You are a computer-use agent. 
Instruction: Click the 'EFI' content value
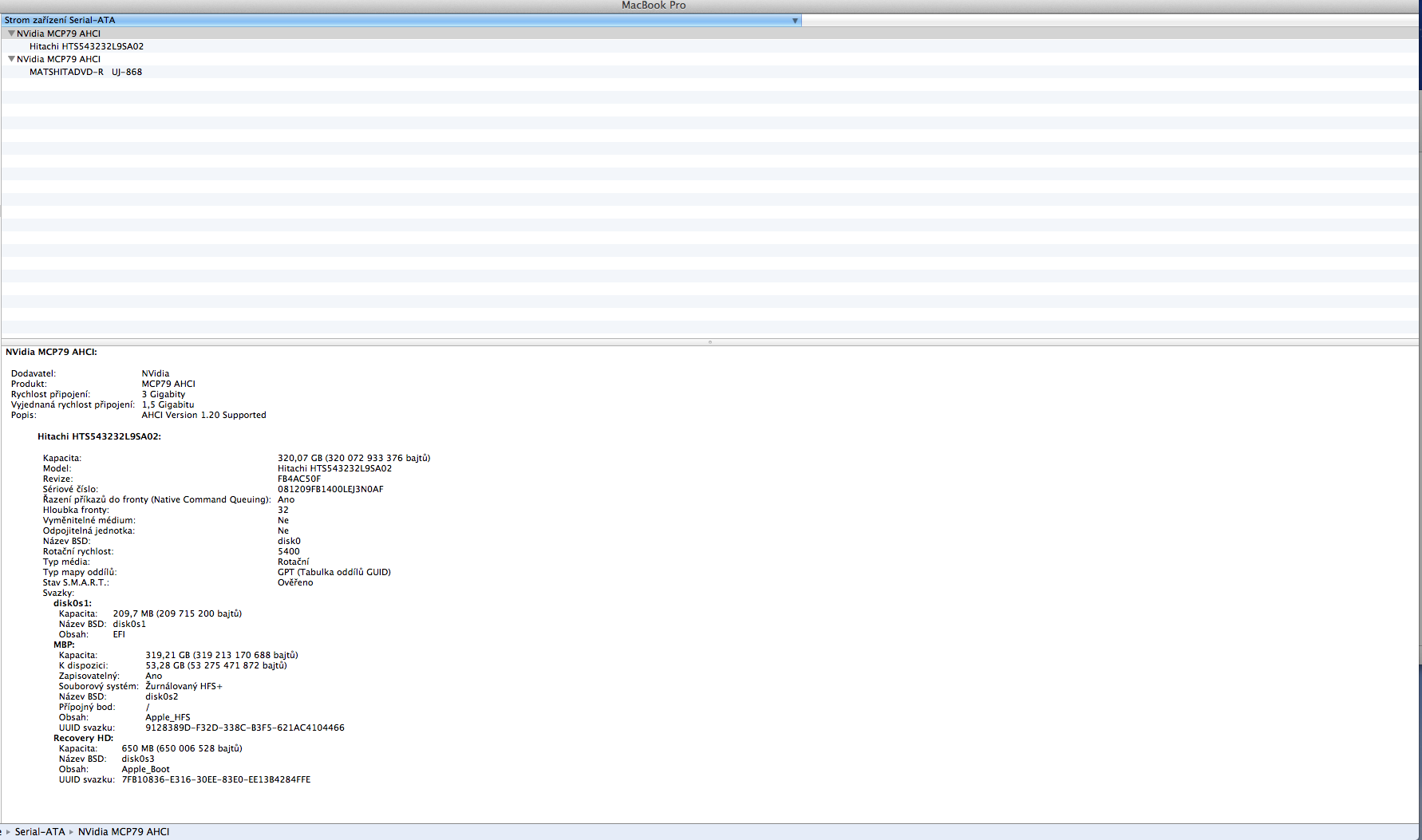[x=119, y=634]
